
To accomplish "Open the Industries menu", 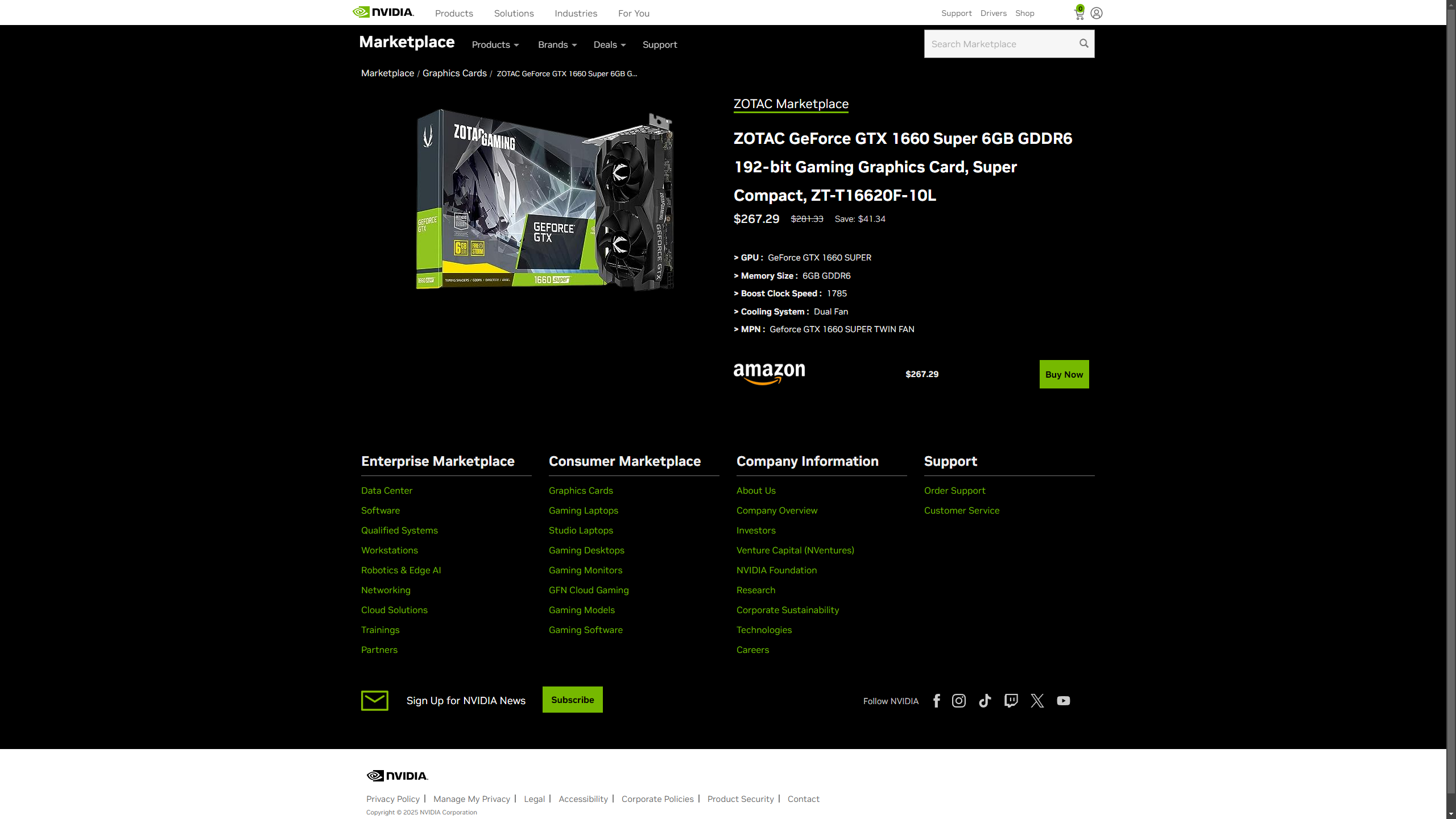I will (576, 13).
